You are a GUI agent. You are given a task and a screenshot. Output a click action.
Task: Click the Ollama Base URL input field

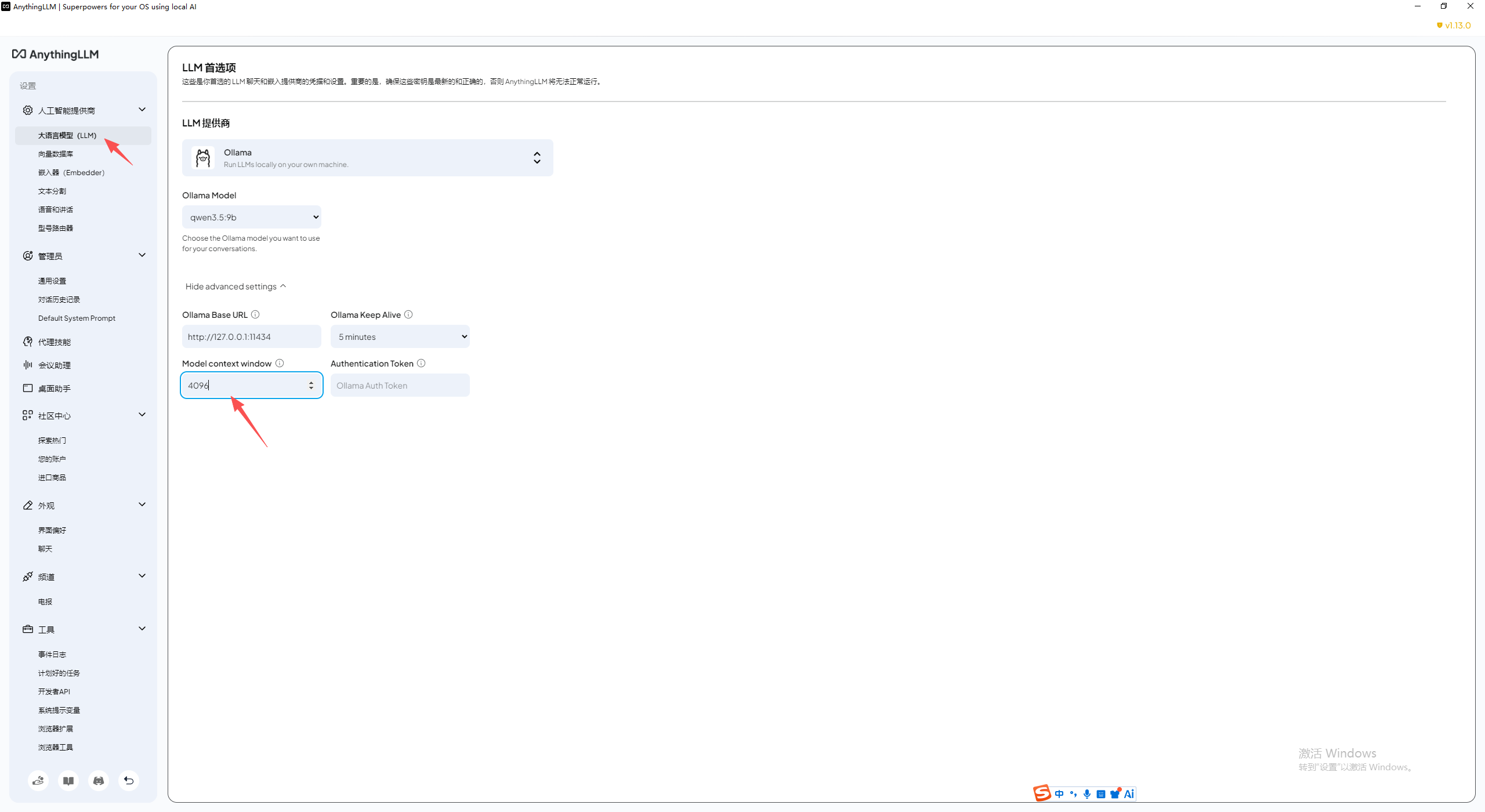(x=252, y=336)
